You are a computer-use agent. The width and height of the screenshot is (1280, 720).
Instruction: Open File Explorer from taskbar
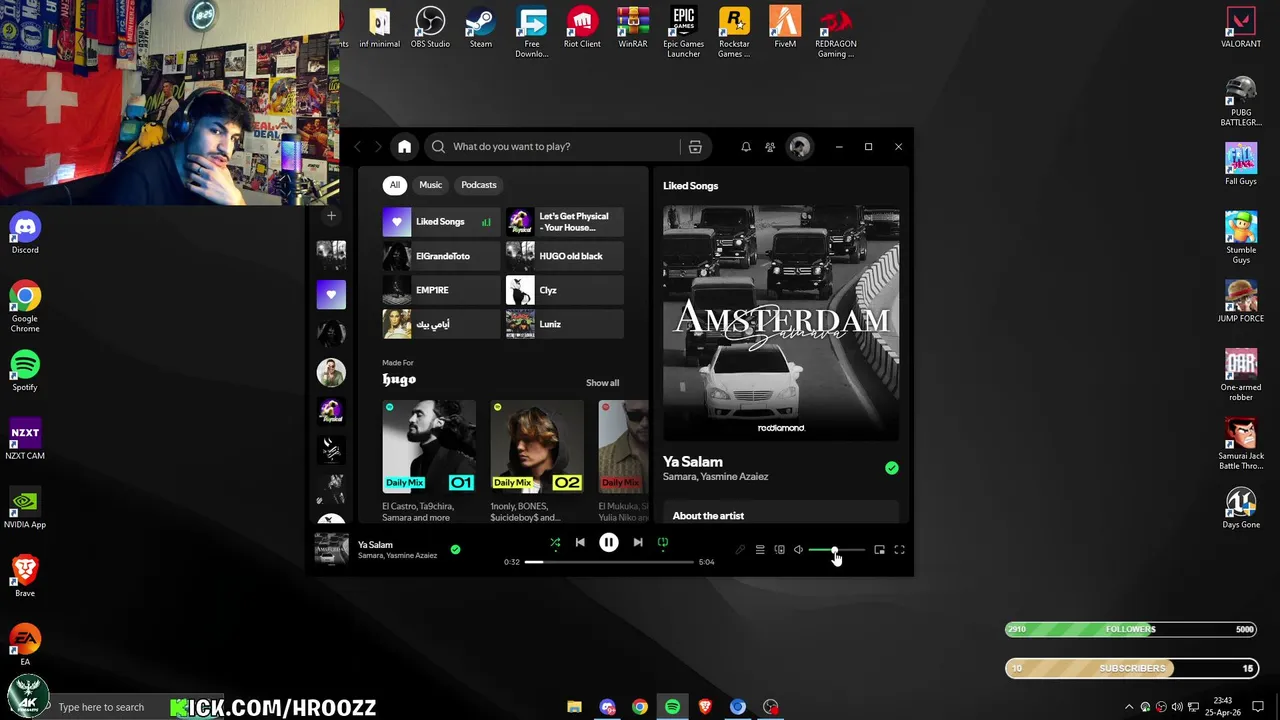(x=574, y=707)
